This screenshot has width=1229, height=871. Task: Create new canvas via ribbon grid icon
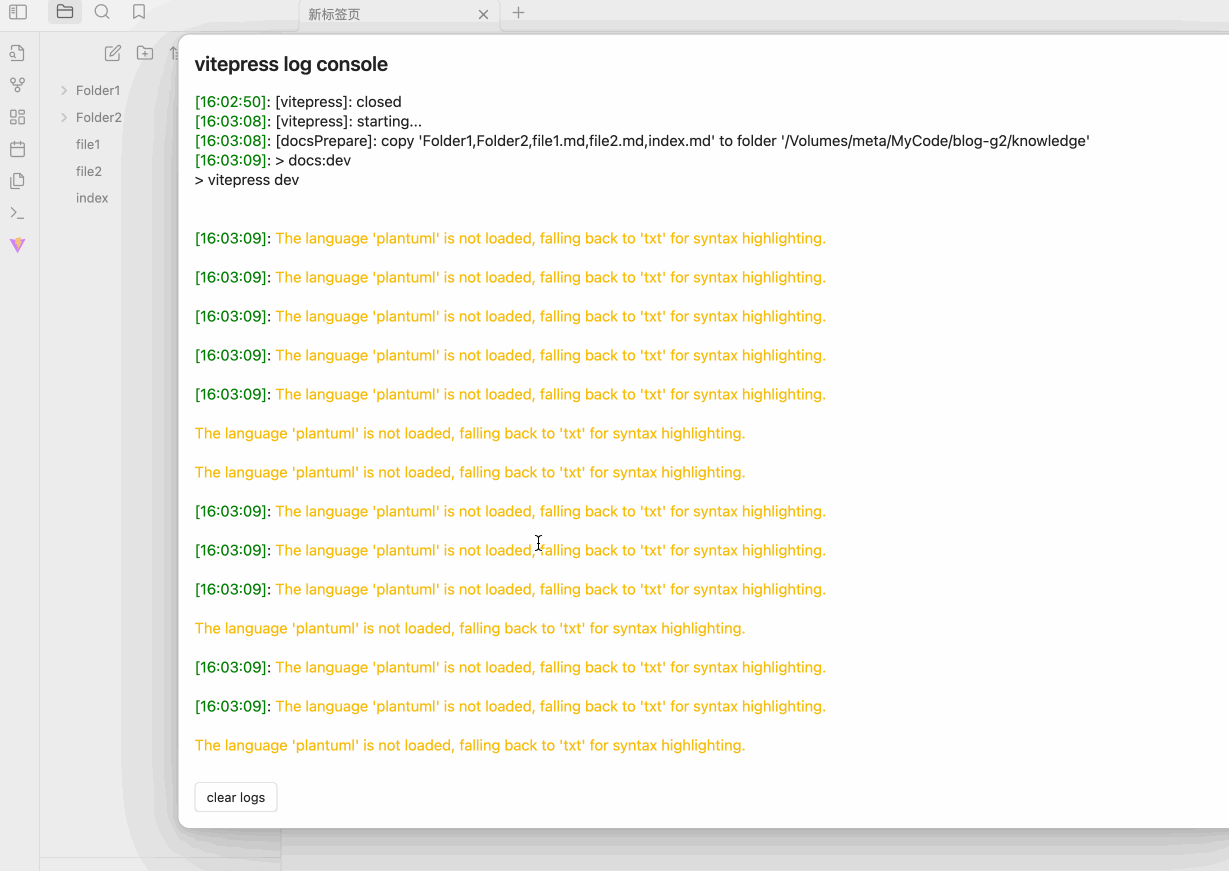[x=17, y=117]
